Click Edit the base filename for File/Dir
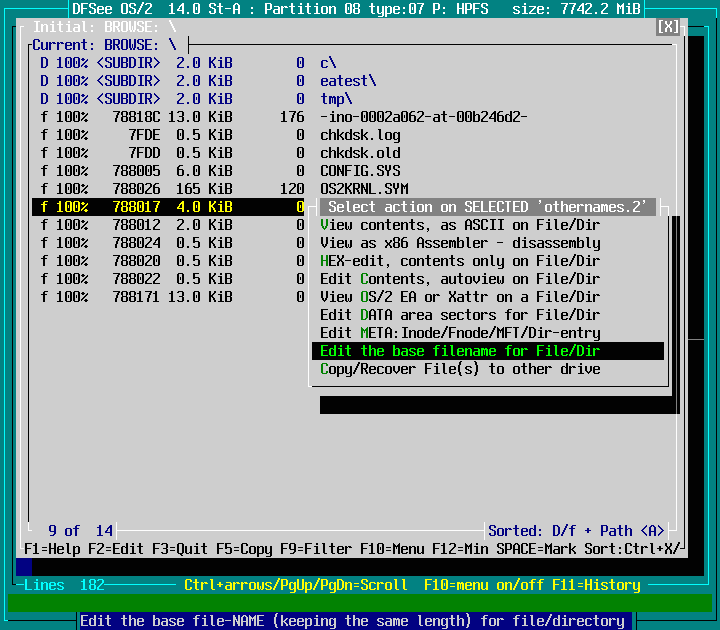Screen dimensions: 720x630 460,351
